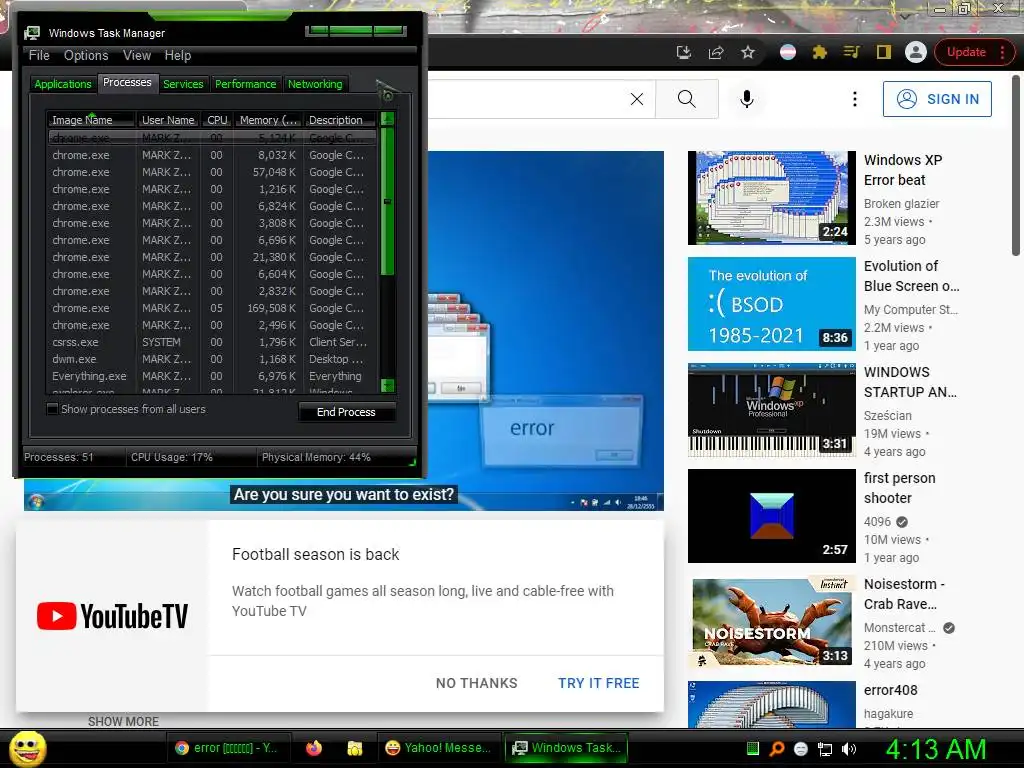This screenshot has height=768, width=1024.
Task: Click the Task Manager title bar icon
Action: (31, 33)
